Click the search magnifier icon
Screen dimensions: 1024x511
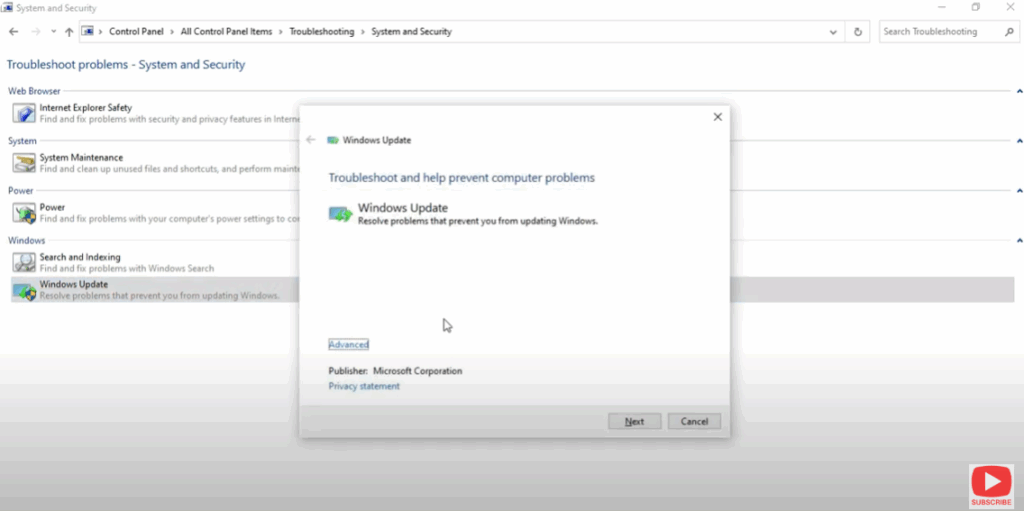pos(1009,31)
